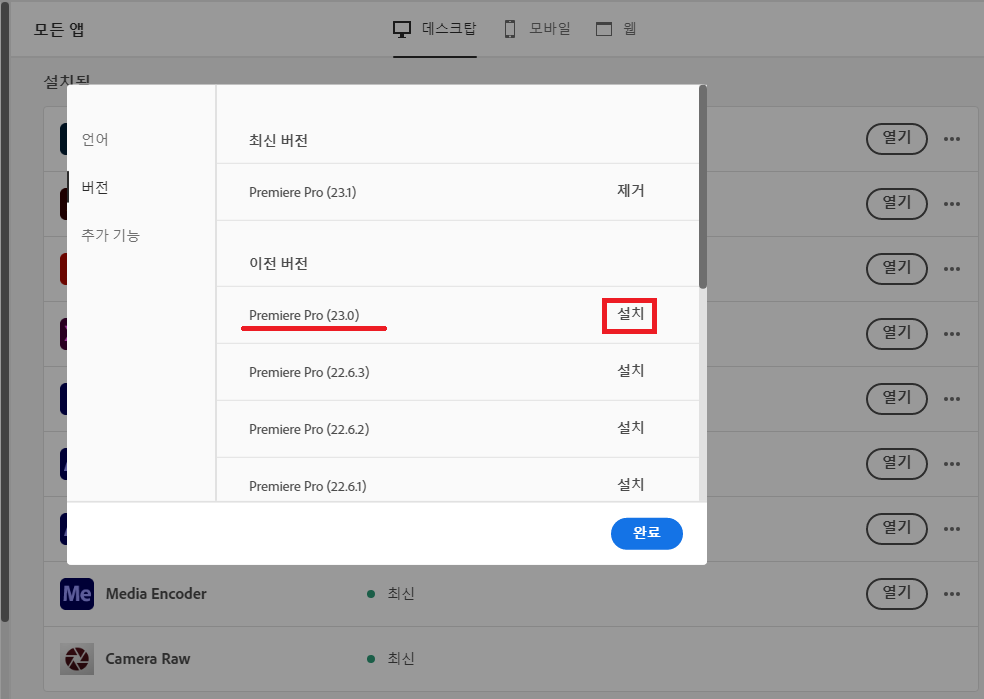Screen dimensions: 984x699
Task: Select the 버전 section in the dialog sidebar
Action: [95, 187]
